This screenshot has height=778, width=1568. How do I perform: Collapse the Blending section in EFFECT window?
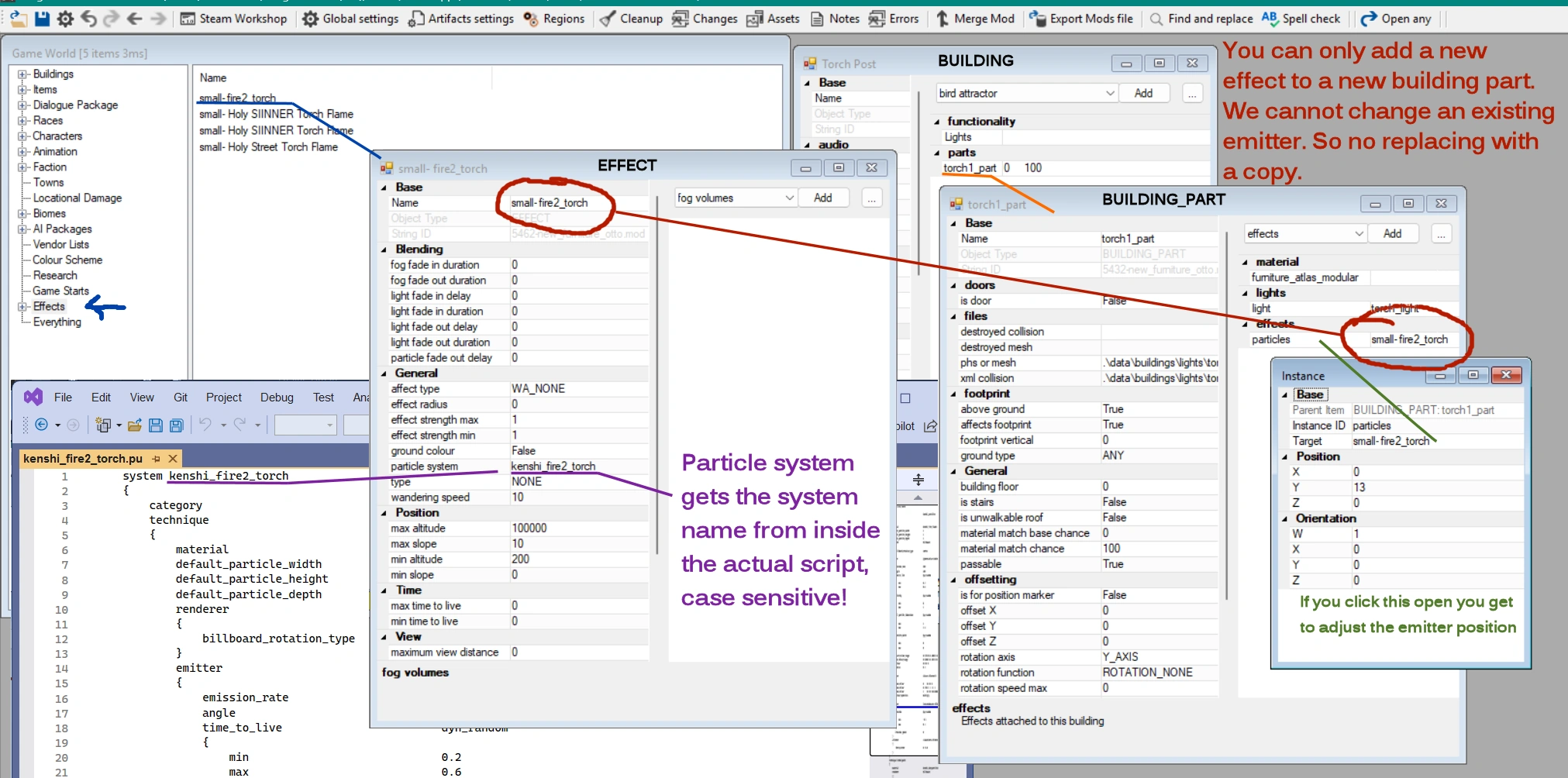[x=384, y=250]
